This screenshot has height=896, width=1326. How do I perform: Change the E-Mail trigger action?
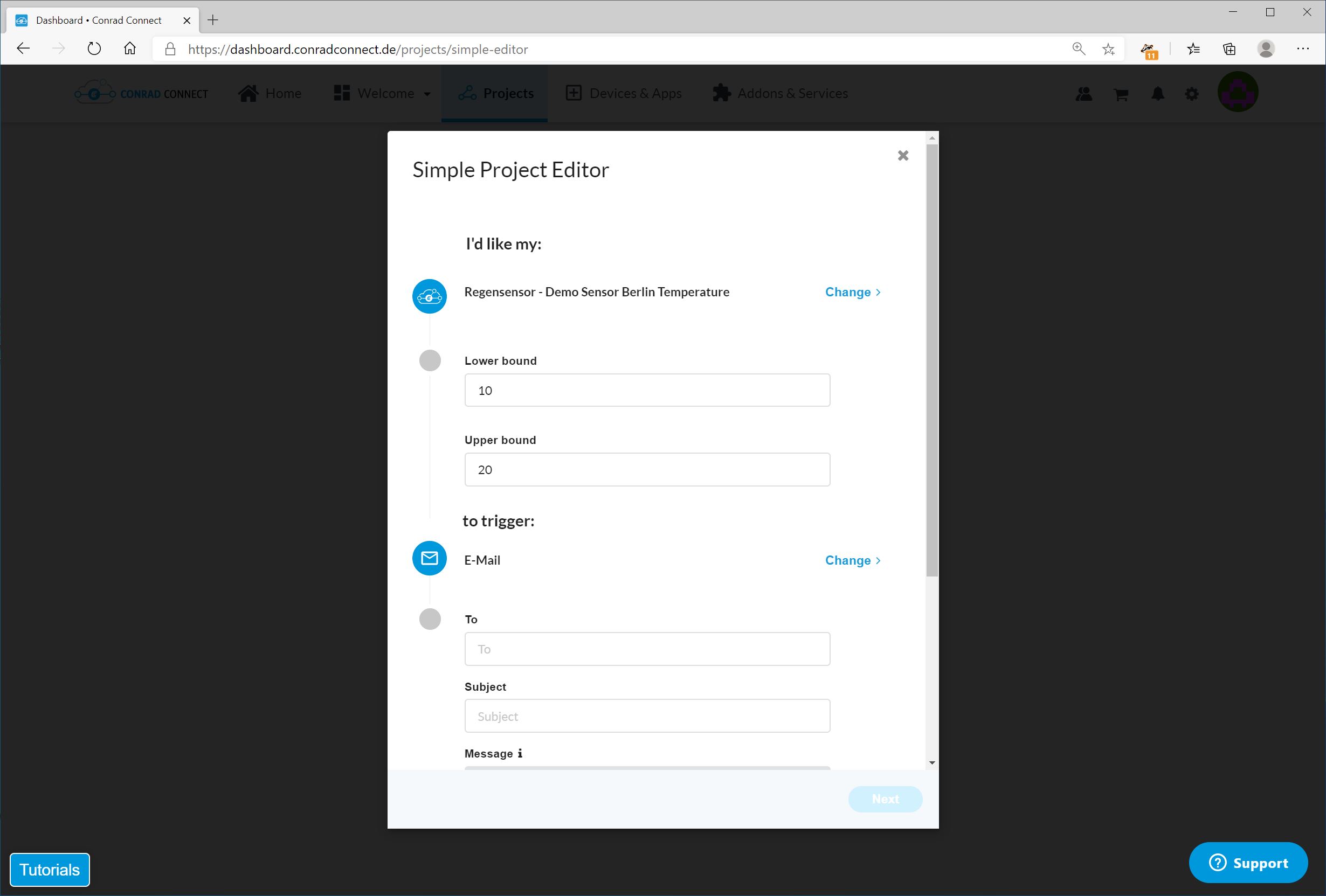(852, 560)
